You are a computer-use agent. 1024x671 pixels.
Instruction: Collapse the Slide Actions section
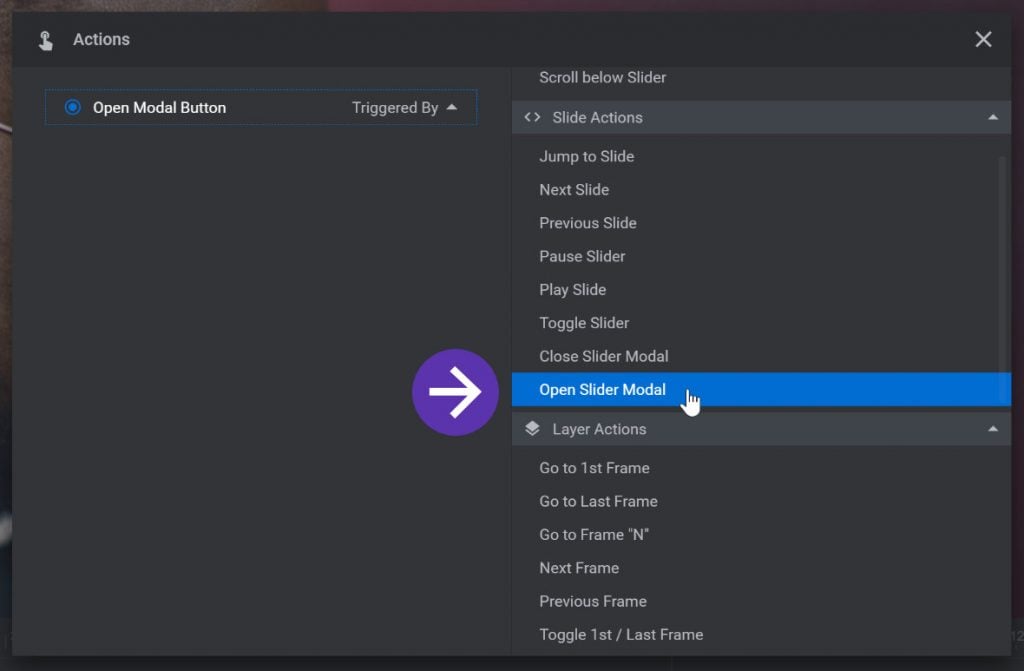(994, 117)
